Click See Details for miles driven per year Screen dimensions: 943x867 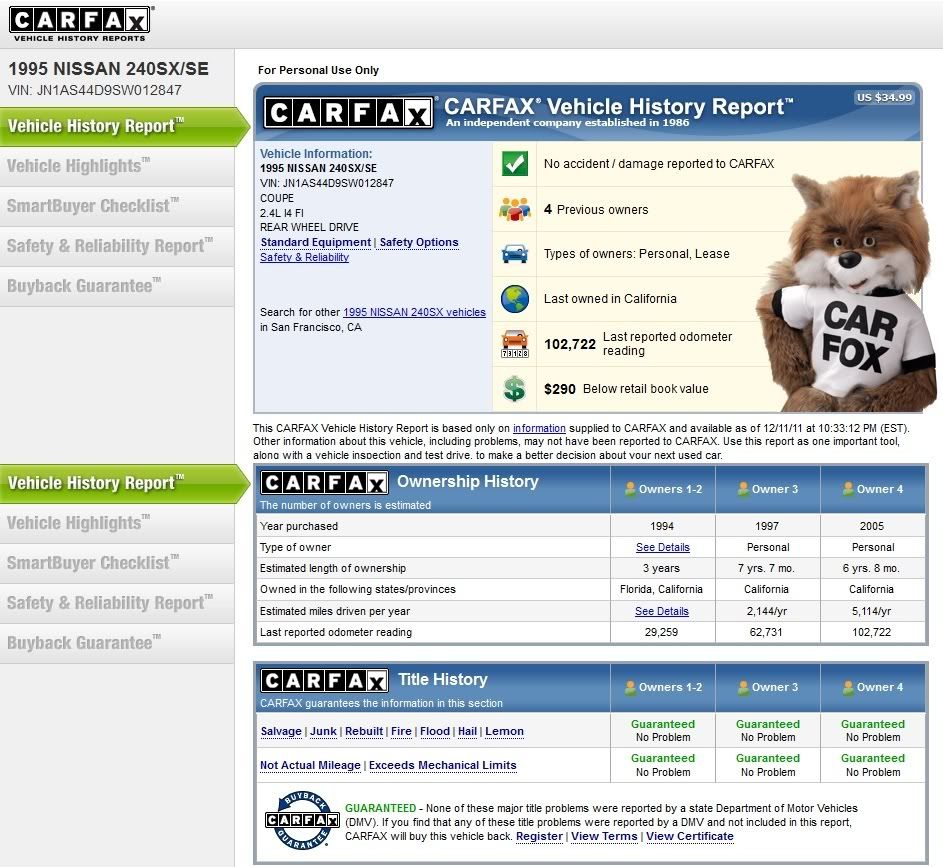(662, 611)
